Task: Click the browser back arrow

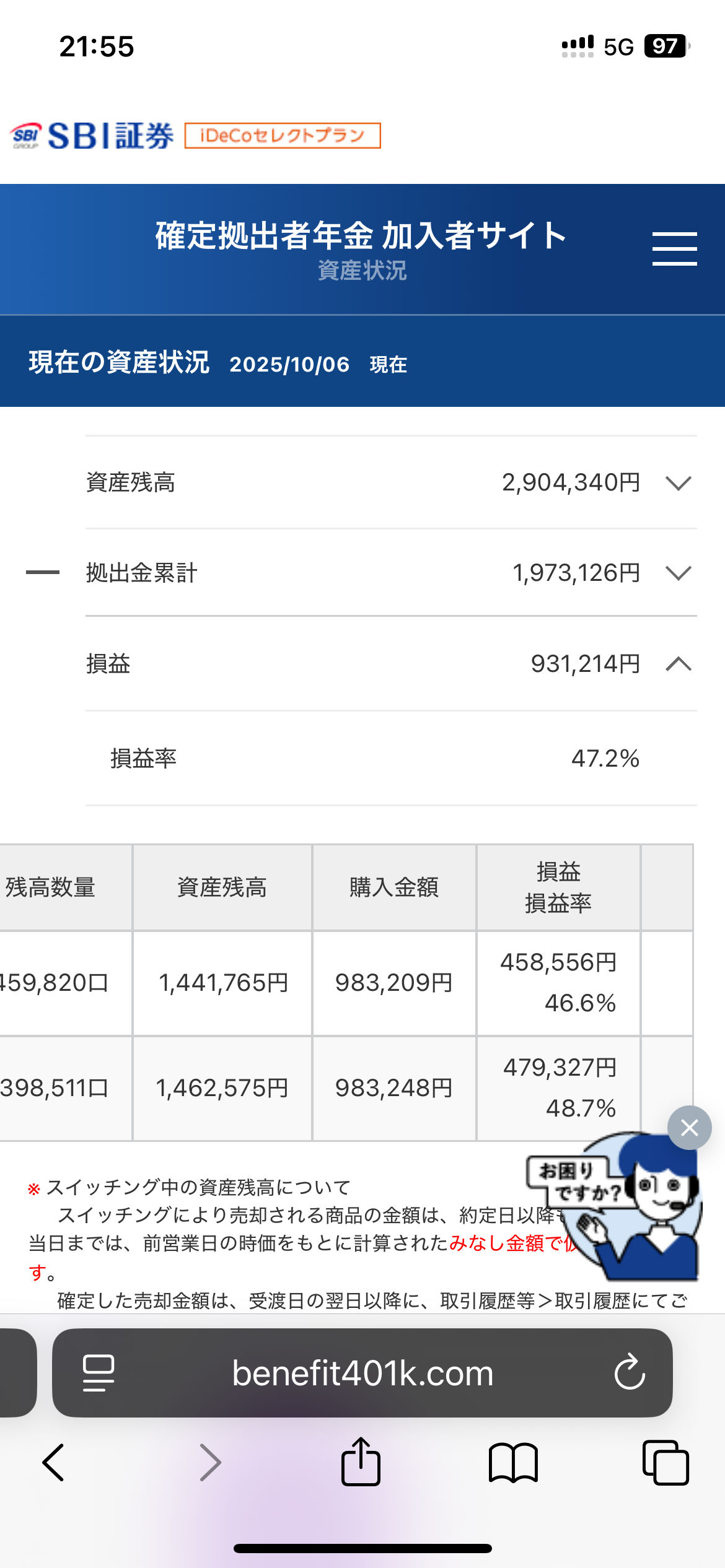Action: pyautogui.click(x=53, y=1463)
